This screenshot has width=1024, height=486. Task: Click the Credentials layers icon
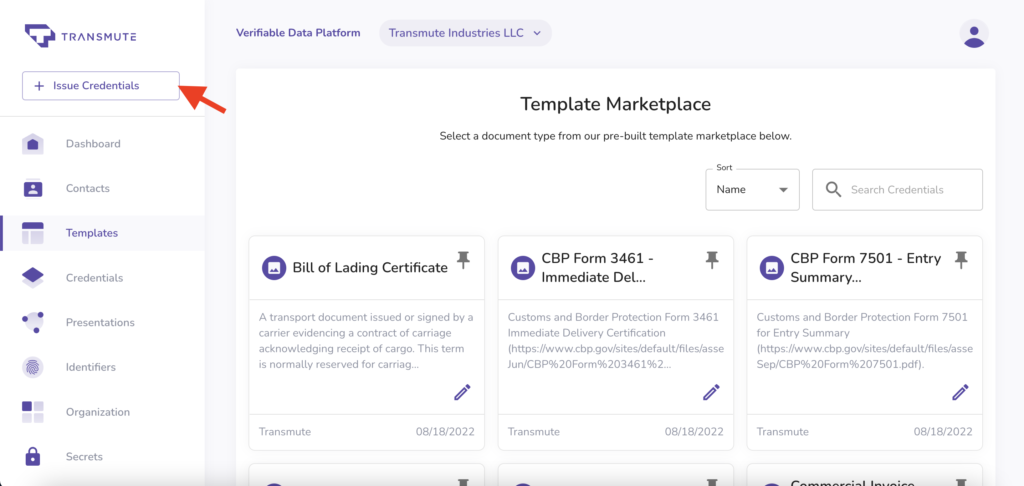pos(33,278)
